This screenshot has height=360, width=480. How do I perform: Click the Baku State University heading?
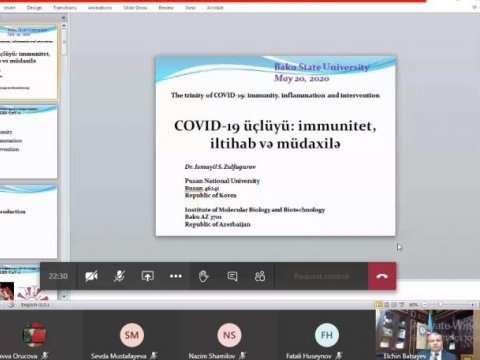click(x=322, y=67)
